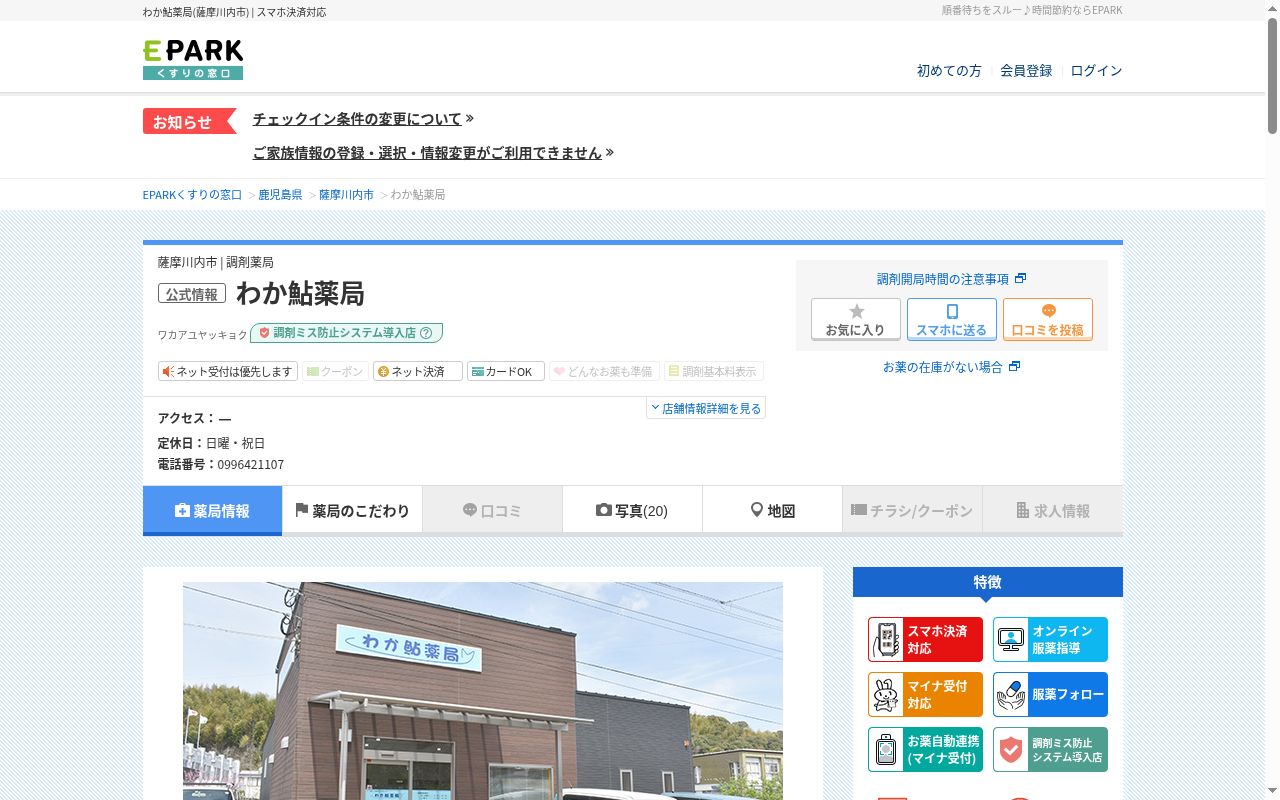The width and height of the screenshot is (1280, 800).
Task: Click the スマホ決済対応 feature icon
Action: (925, 640)
